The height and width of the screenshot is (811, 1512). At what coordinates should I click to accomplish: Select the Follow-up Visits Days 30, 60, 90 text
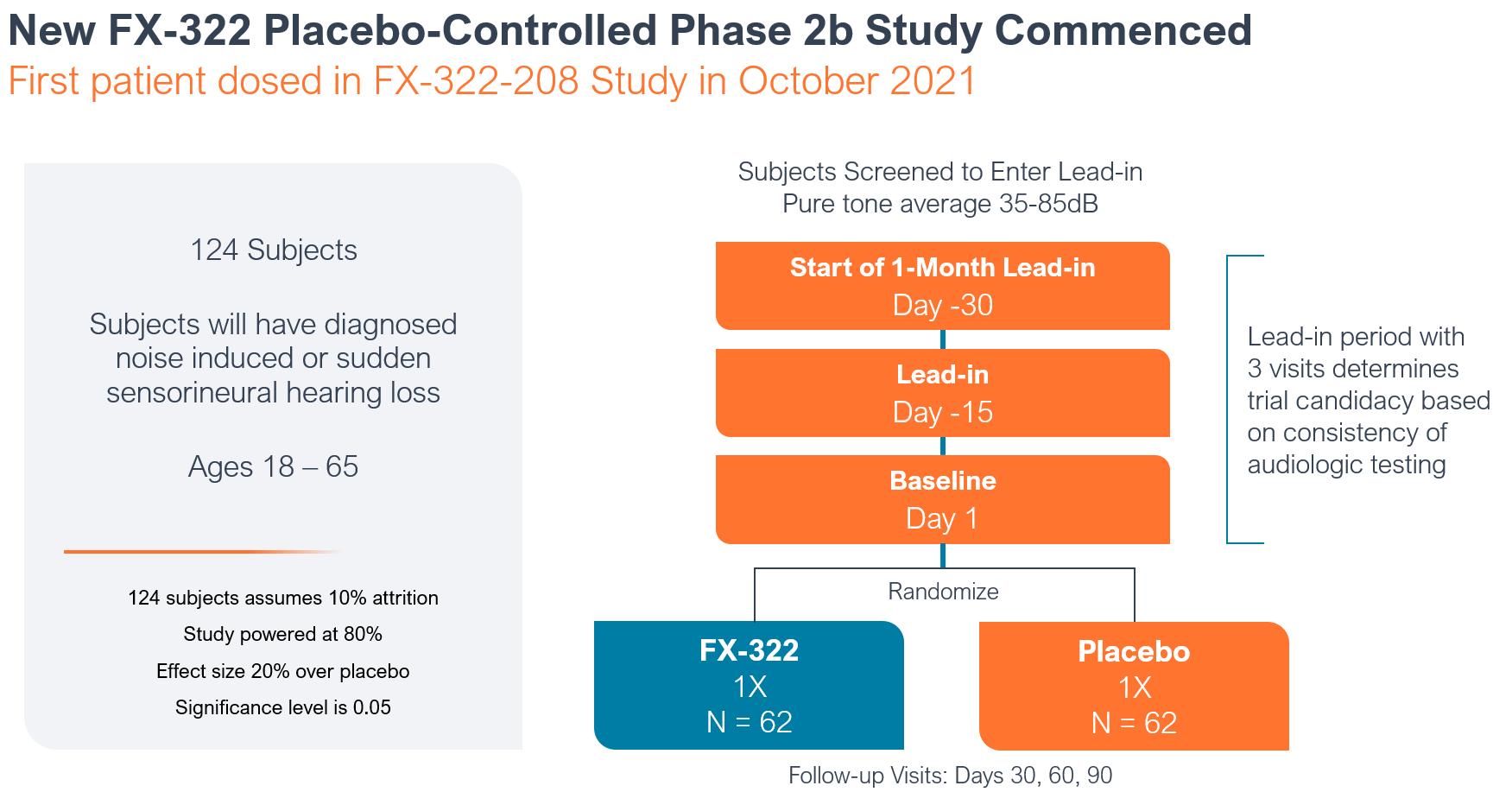tap(950, 776)
